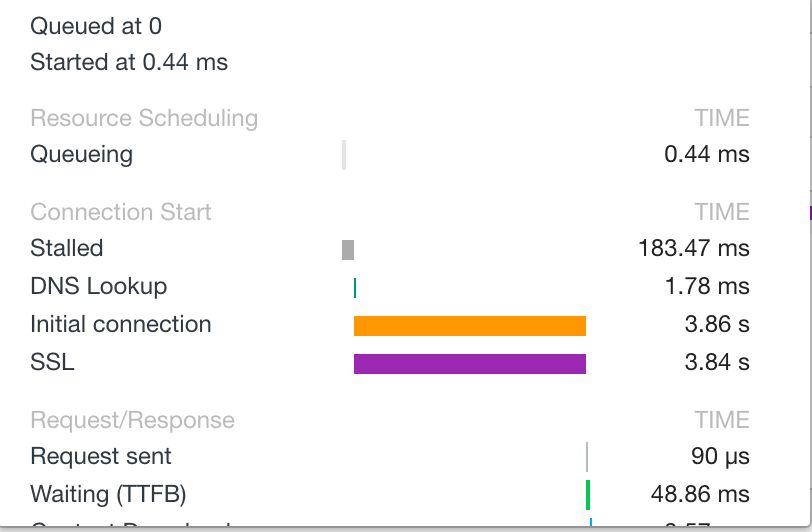Click the SSL row label
812x532 pixels.
coord(52,362)
